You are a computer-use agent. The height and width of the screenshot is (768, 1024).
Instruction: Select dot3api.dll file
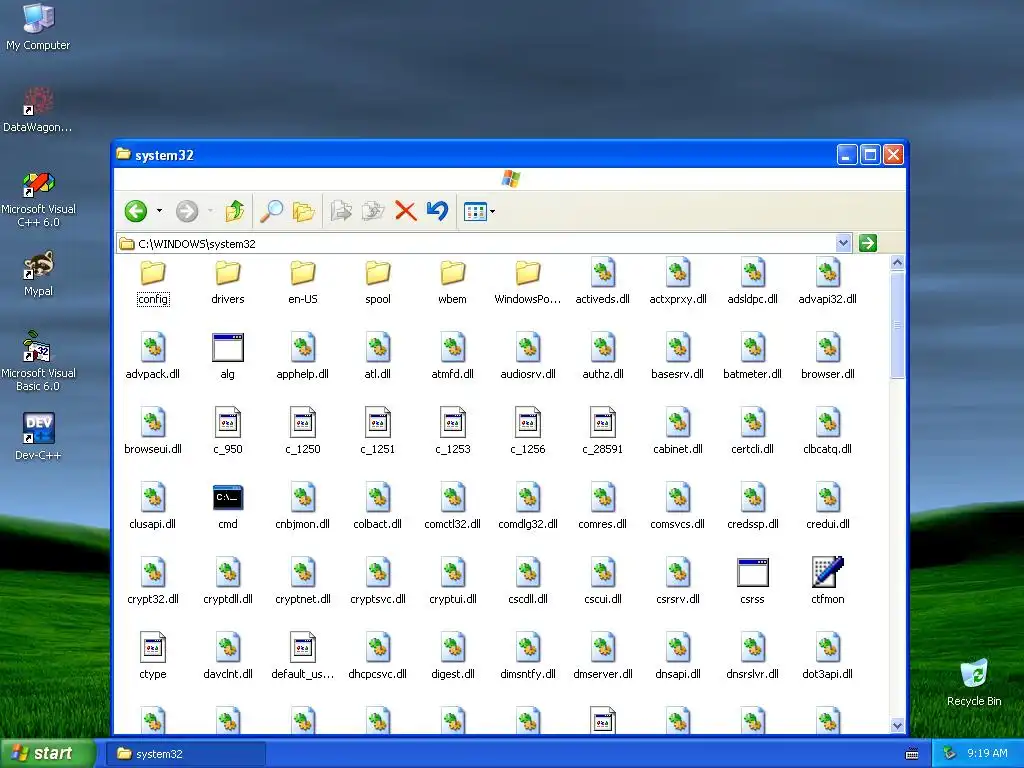pos(827,658)
